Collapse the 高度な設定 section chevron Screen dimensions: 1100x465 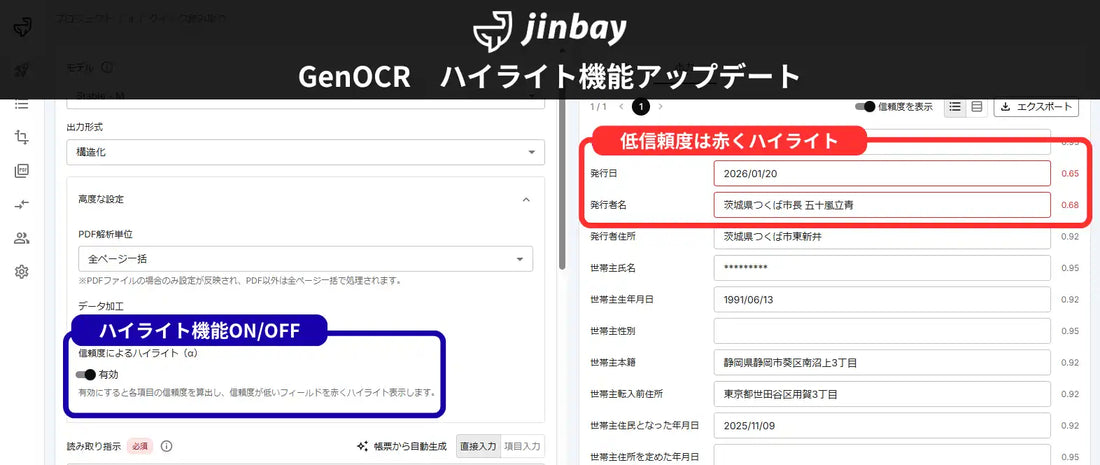pos(526,199)
